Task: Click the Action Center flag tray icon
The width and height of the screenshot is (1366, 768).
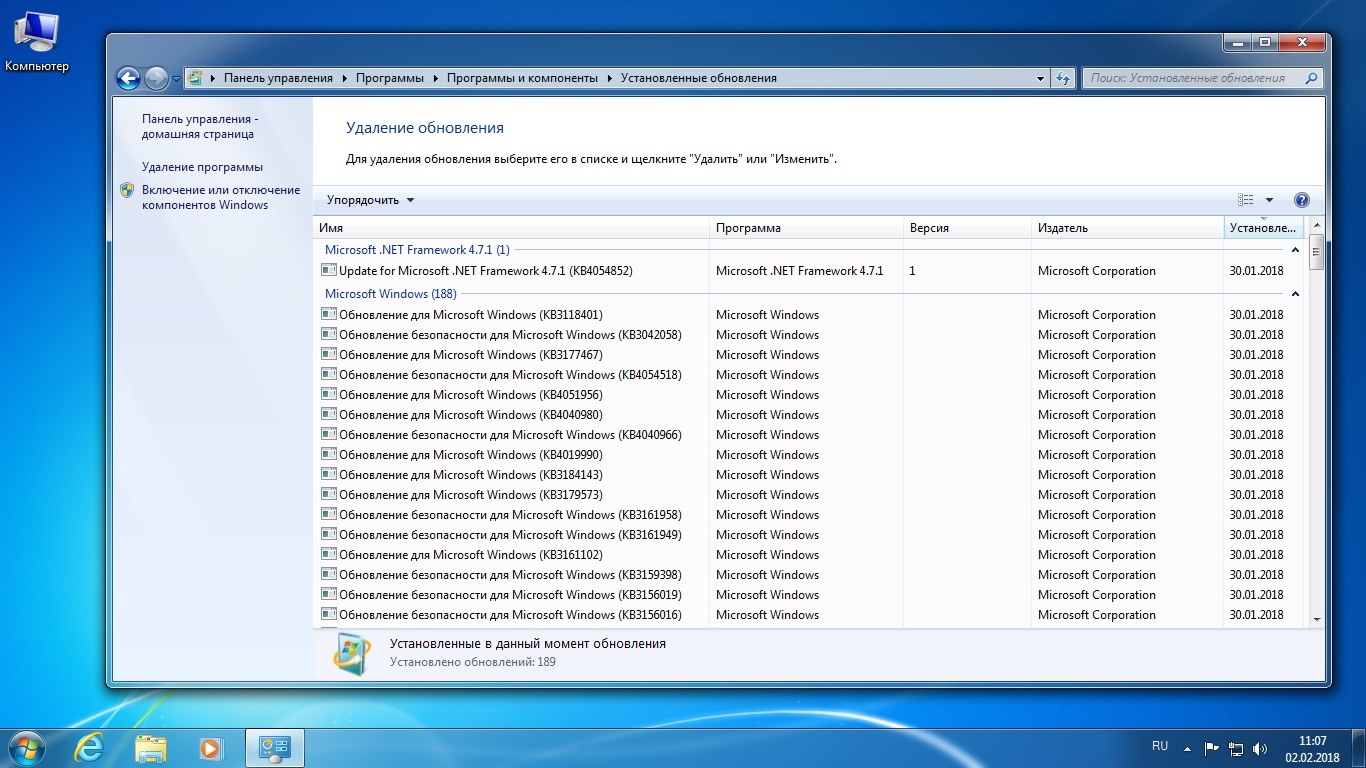Action: pos(1211,747)
